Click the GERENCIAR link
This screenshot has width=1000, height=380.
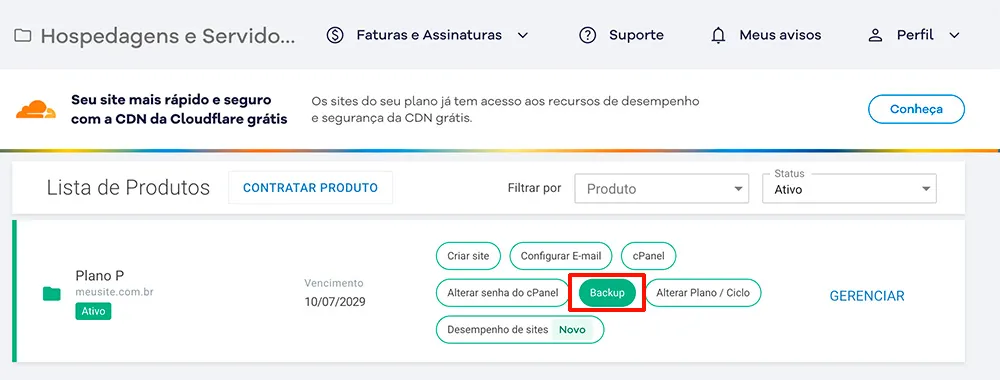867,296
